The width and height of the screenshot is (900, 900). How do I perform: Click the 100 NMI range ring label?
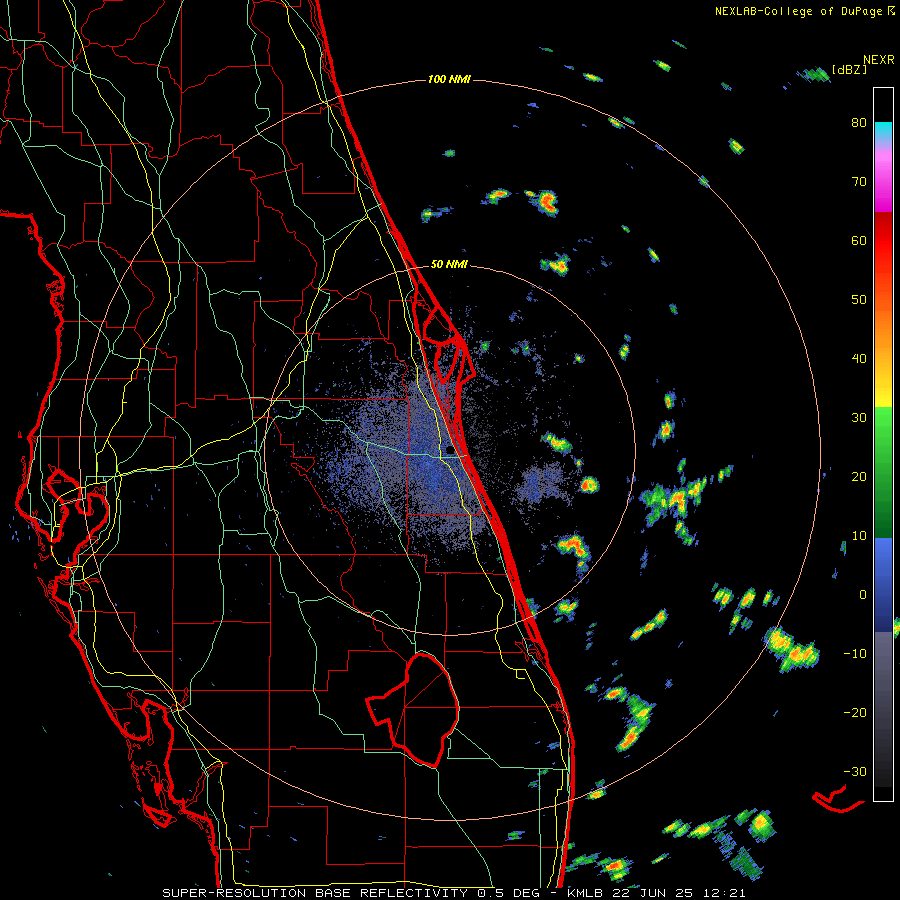[x=449, y=79]
